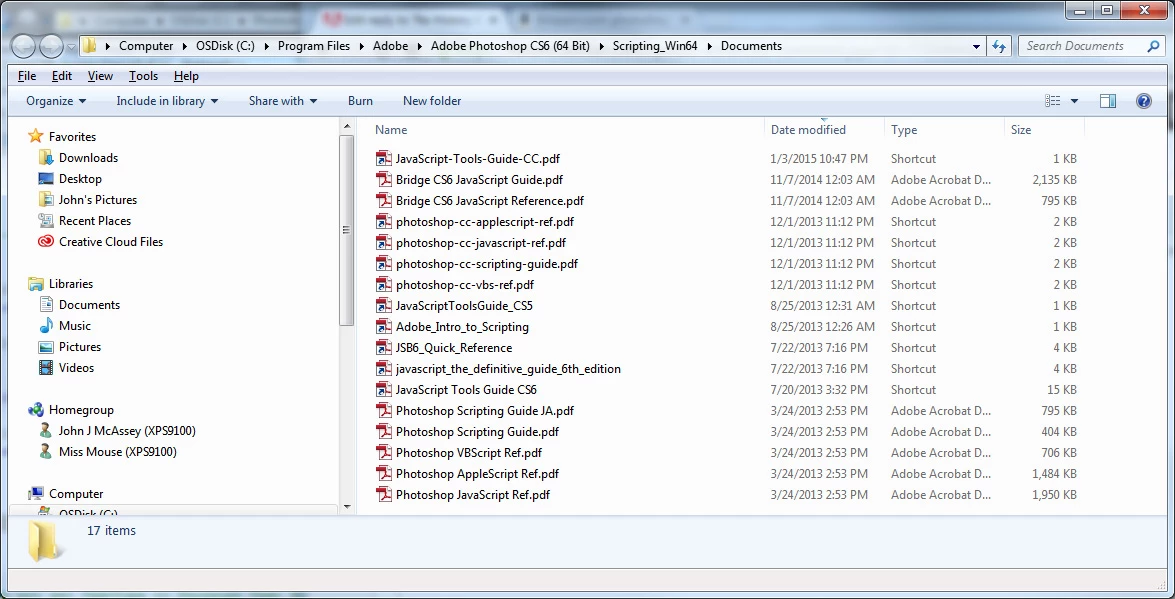Viewport: 1175px width, 599px height.
Task: Click the Computer icon in navigation pane
Action: 35,493
